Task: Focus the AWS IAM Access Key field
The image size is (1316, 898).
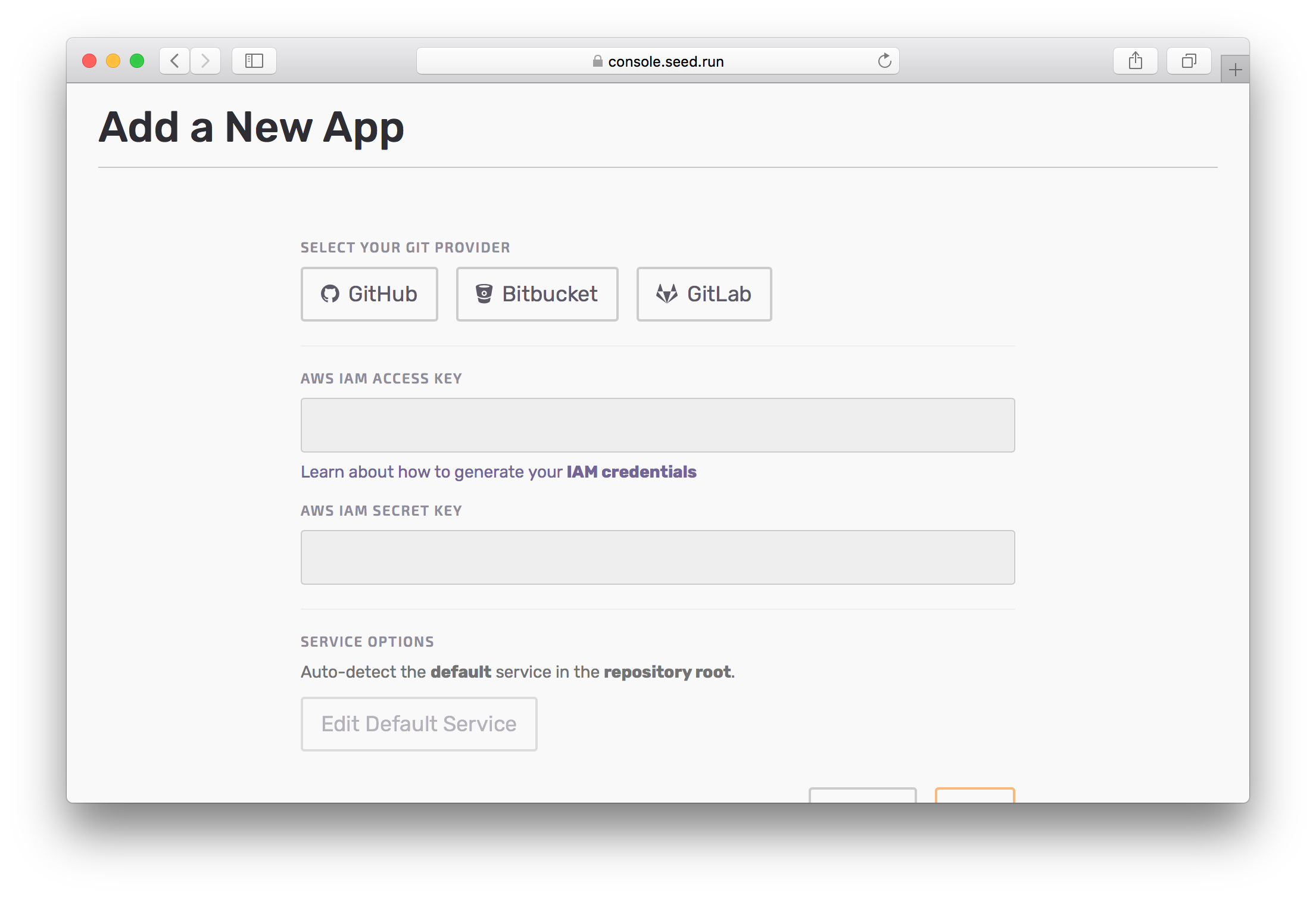Action: point(657,425)
